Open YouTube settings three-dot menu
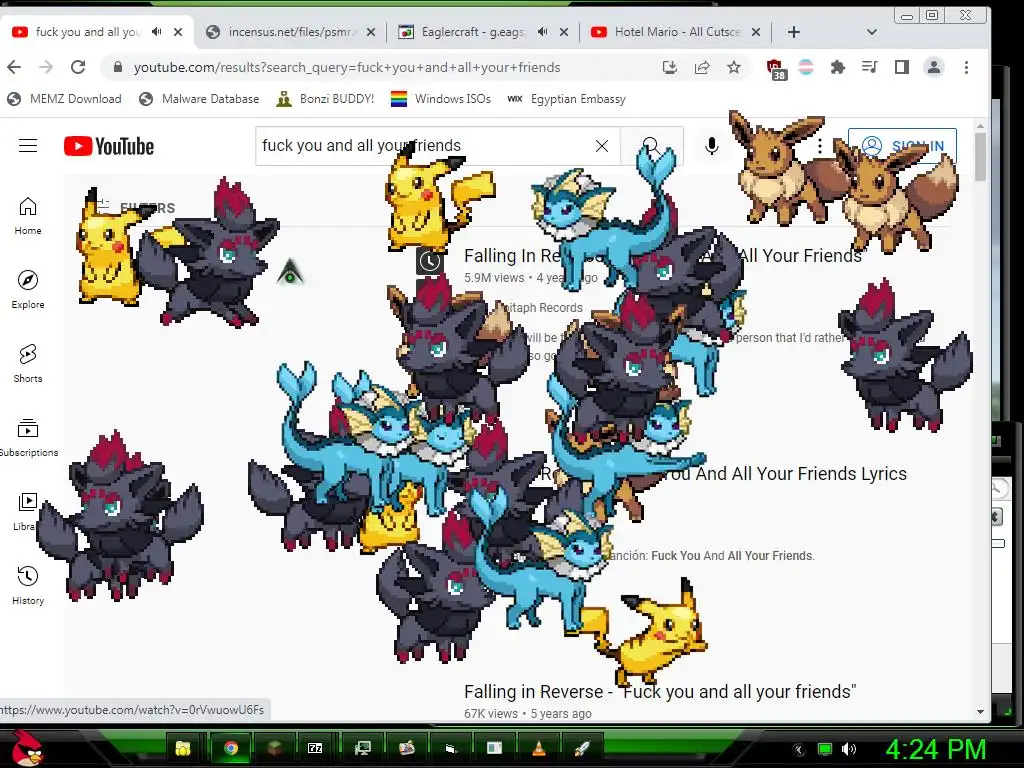 pyautogui.click(x=820, y=146)
